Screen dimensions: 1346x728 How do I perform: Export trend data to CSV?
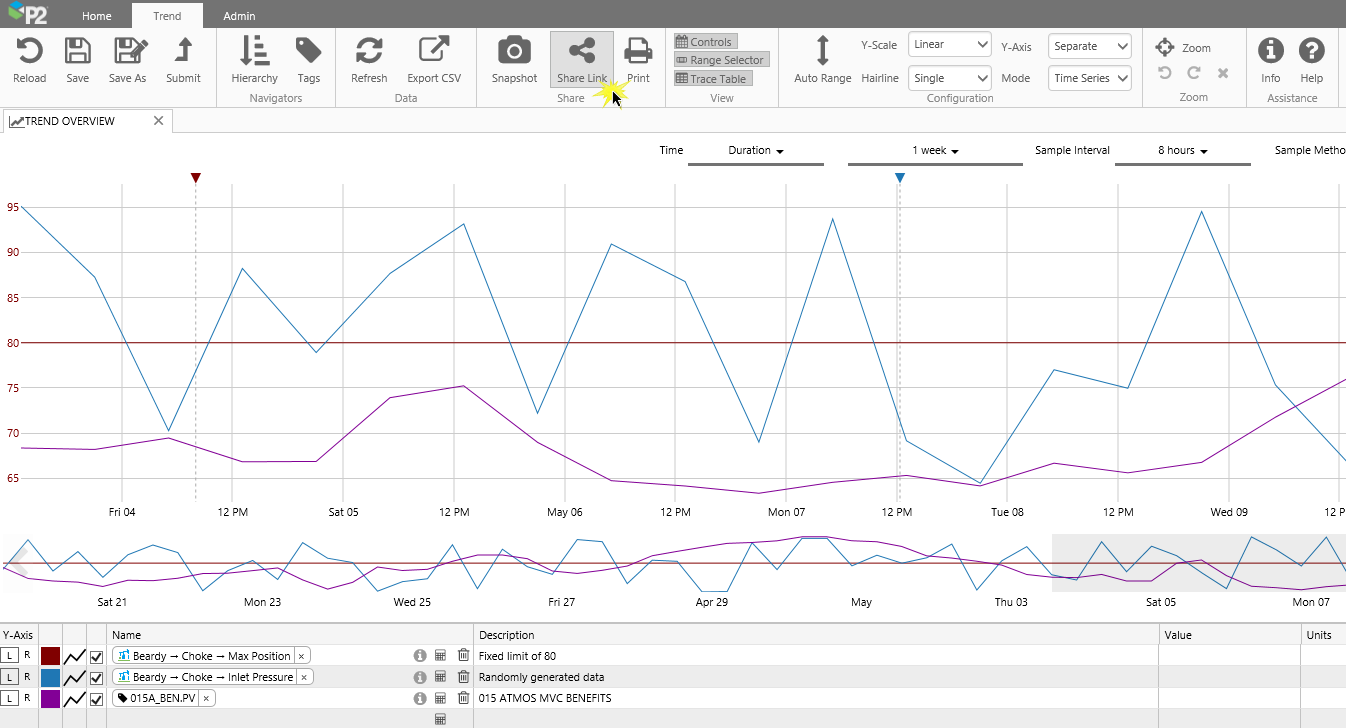(433, 51)
